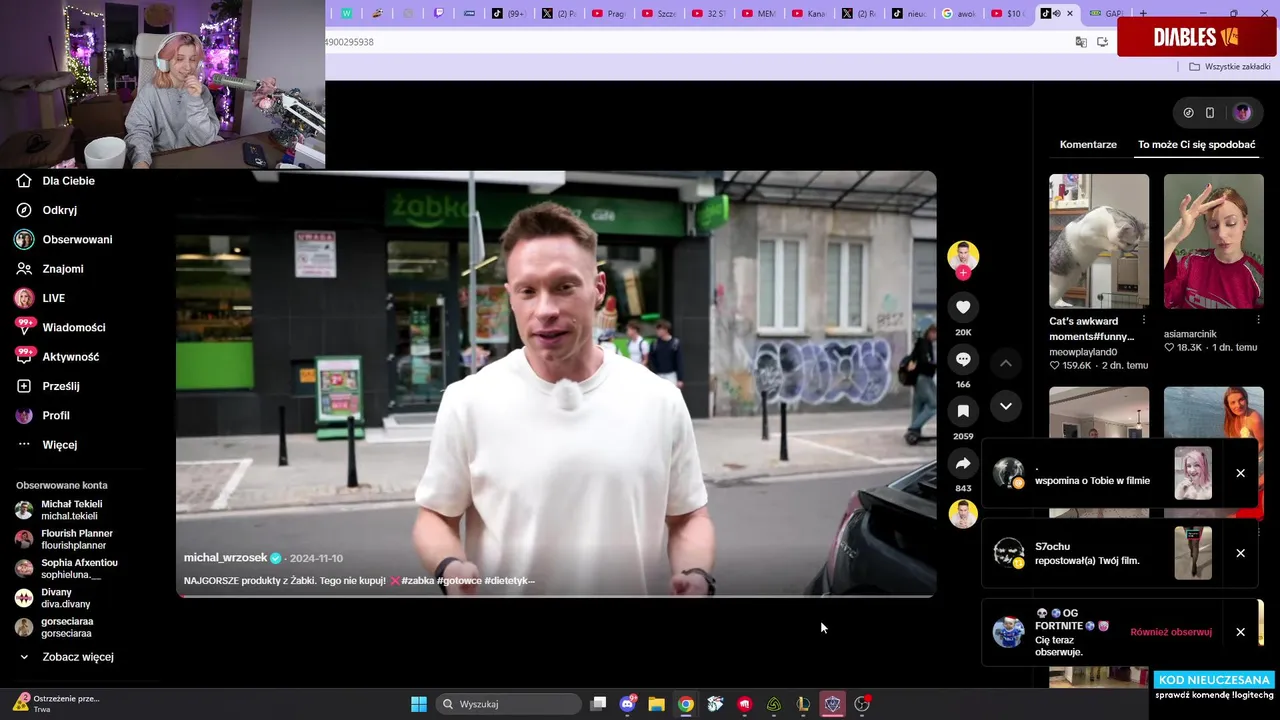
Task: Open the cat's awkward moments video thumbnail
Action: [x=1099, y=241]
